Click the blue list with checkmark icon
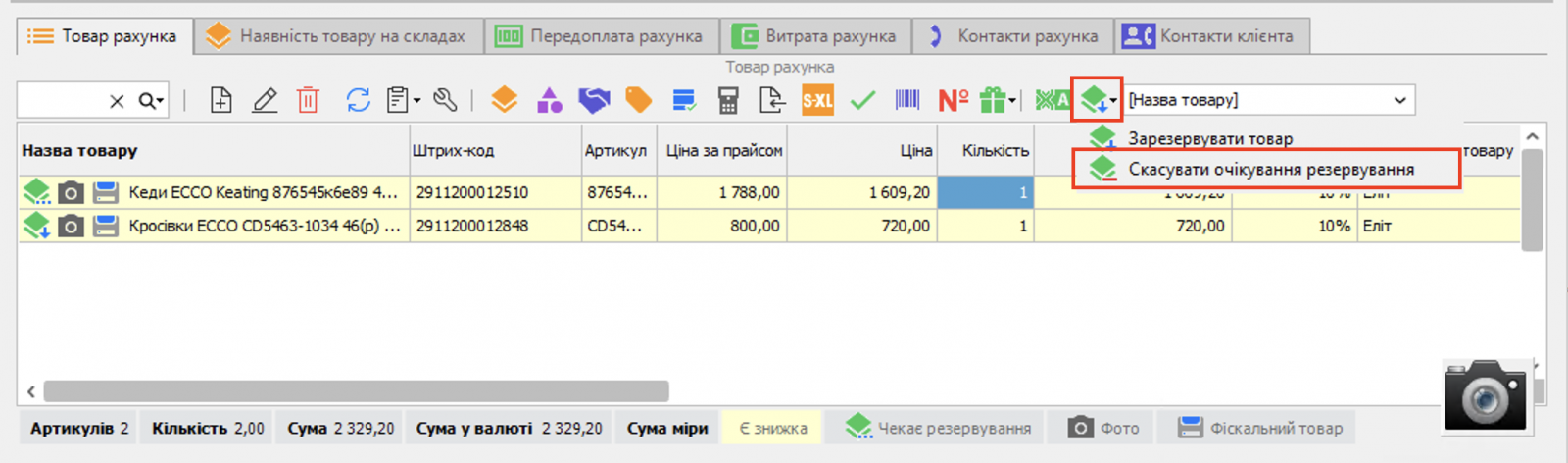This screenshot has width=1568, height=463. (x=684, y=100)
